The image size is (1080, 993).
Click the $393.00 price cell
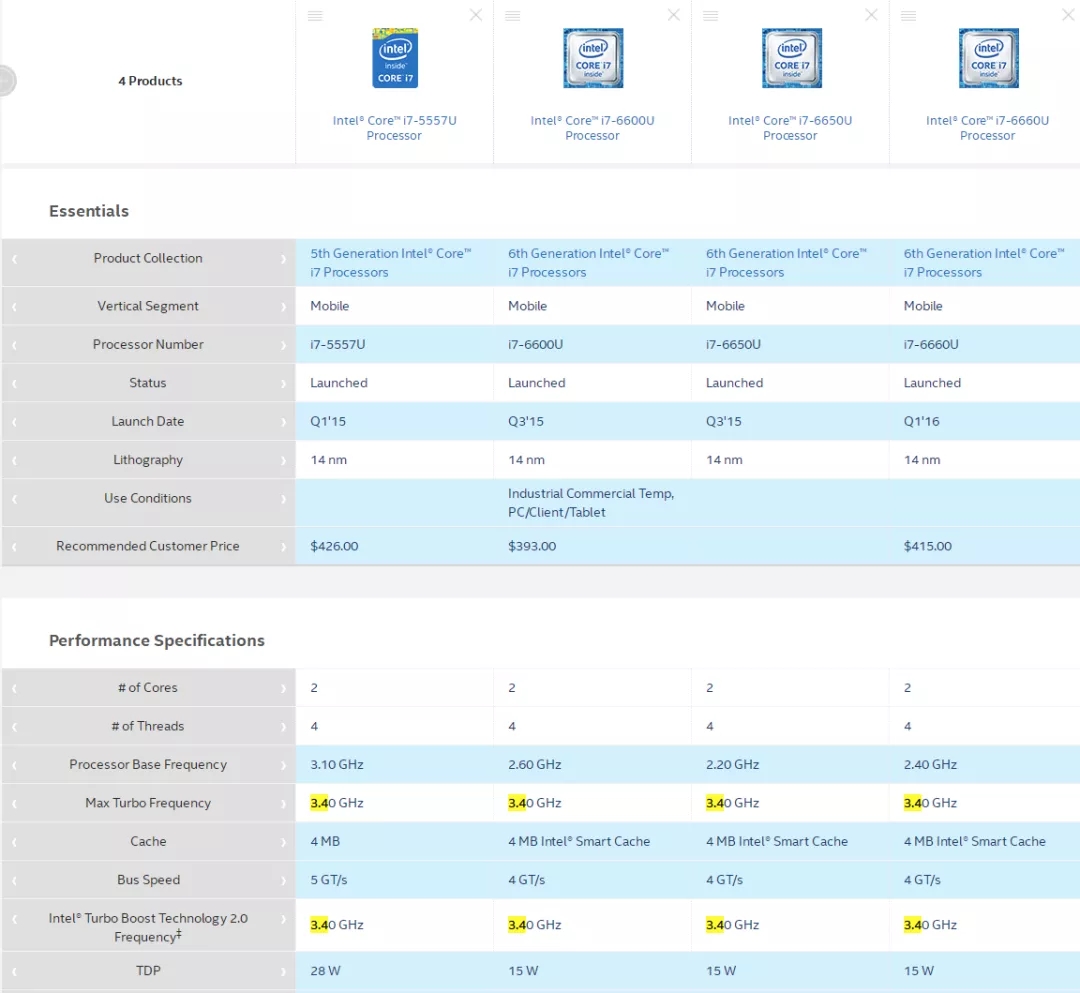tap(532, 546)
